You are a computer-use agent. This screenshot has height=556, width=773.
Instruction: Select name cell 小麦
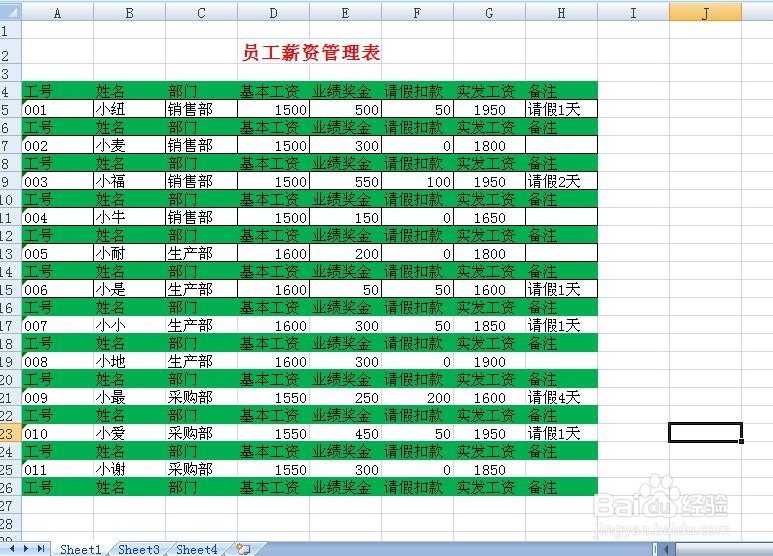130,145
